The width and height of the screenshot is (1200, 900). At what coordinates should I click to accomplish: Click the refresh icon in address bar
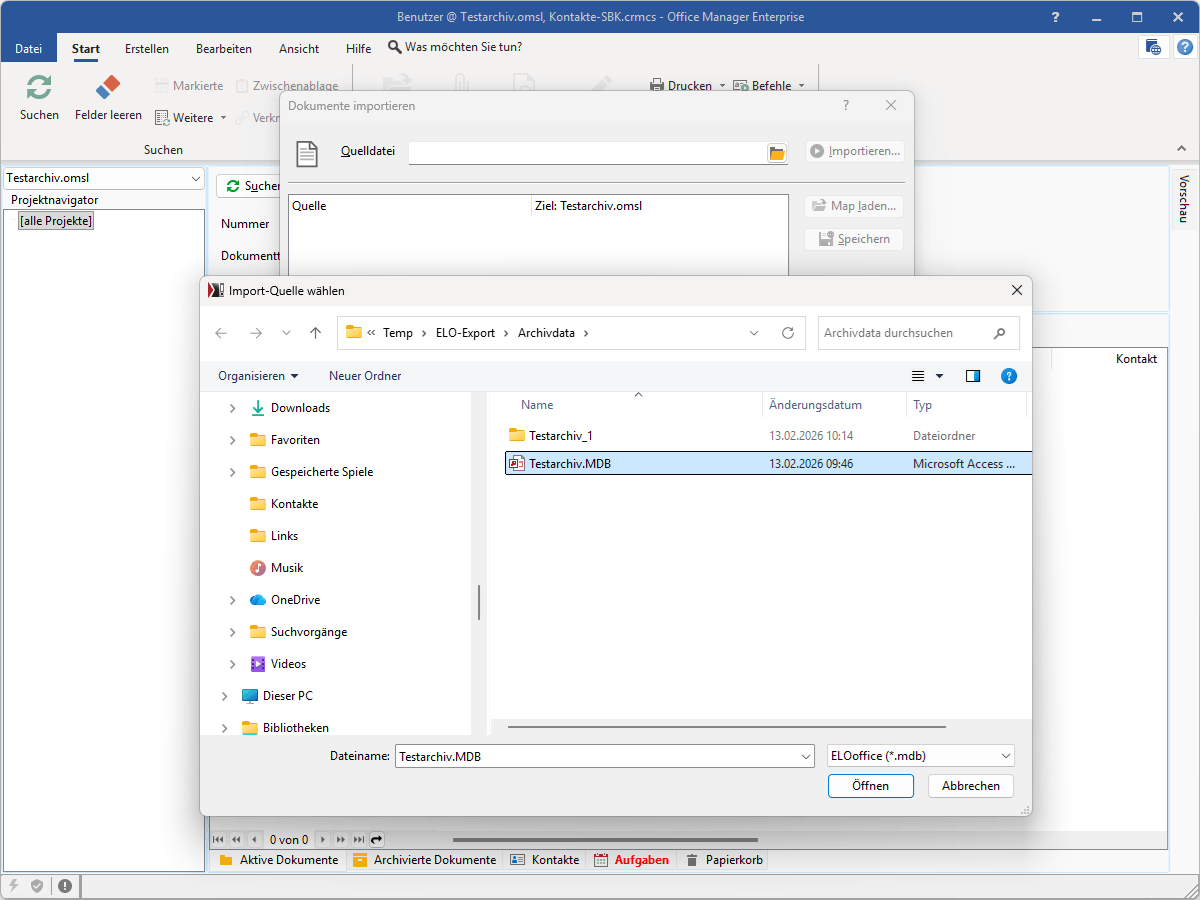[x=788, y=333]
